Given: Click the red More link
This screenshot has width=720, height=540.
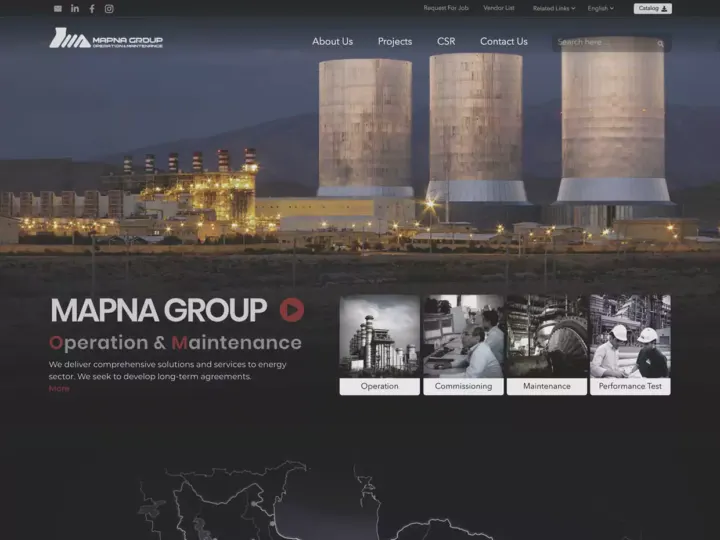Looking at the screenshot, I should [x=59, y=388].
